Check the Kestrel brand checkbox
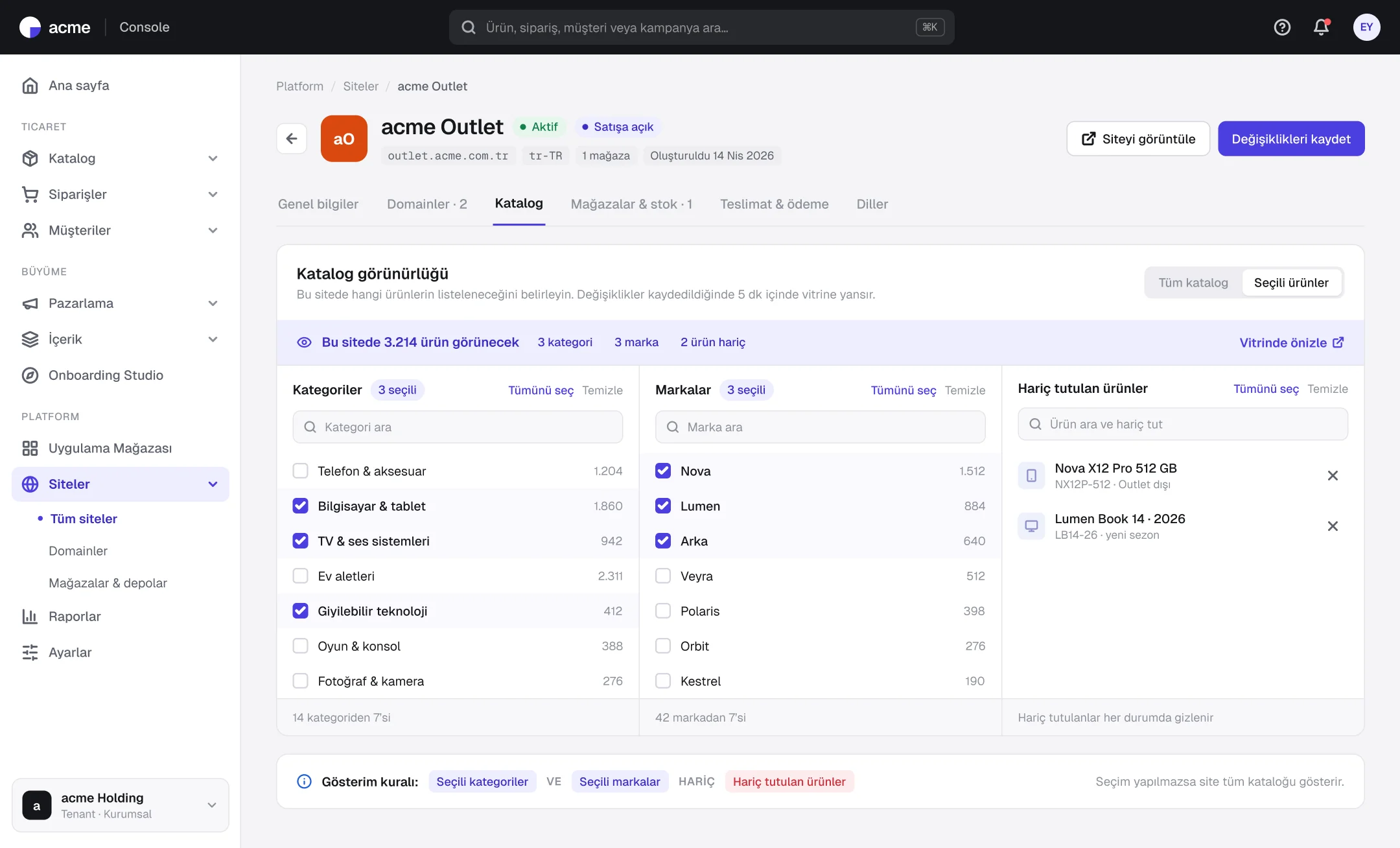The width and height of the screenshot is (1400, 848). (x=663, y=681)
